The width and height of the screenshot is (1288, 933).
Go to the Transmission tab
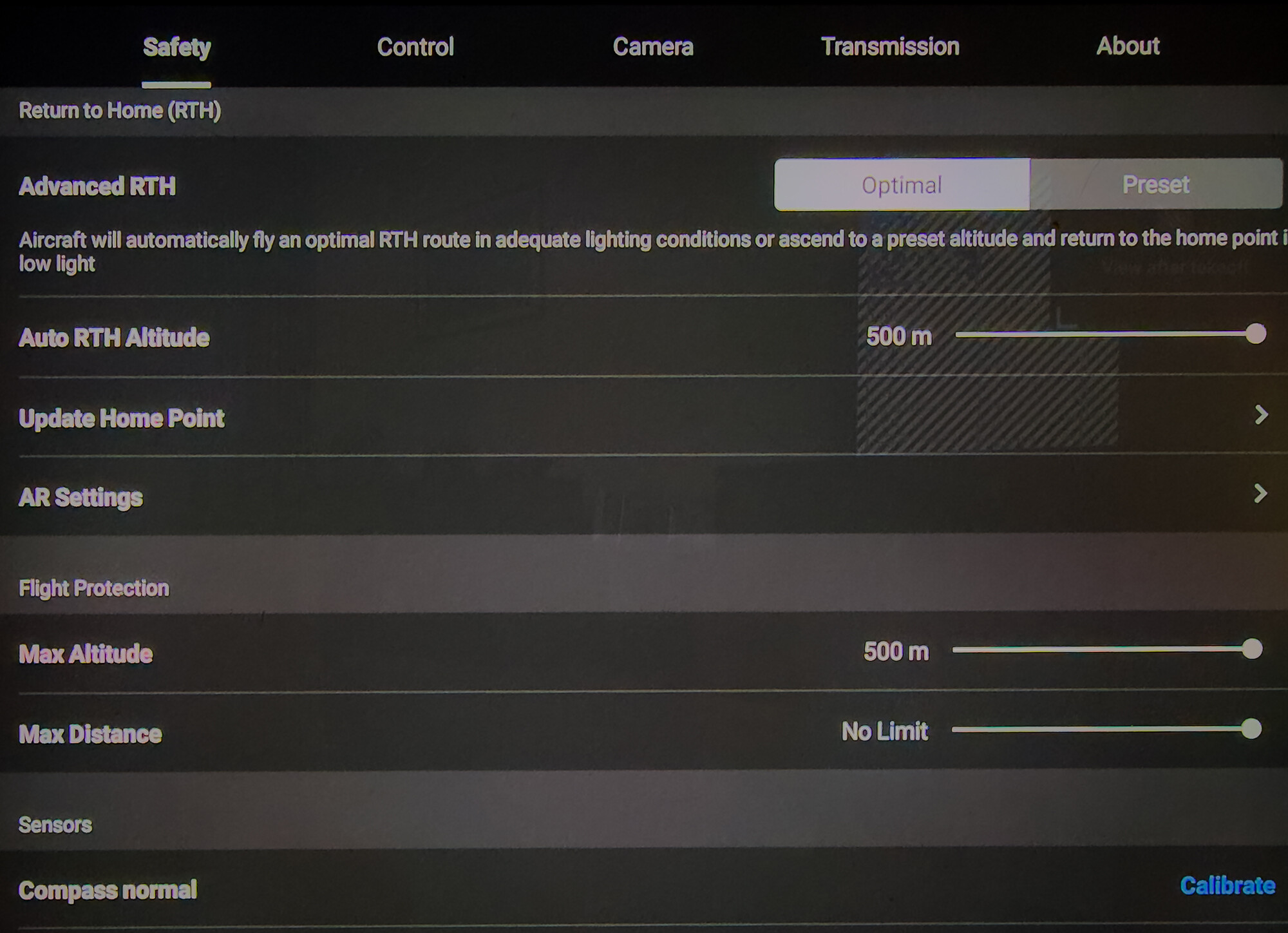889,47
